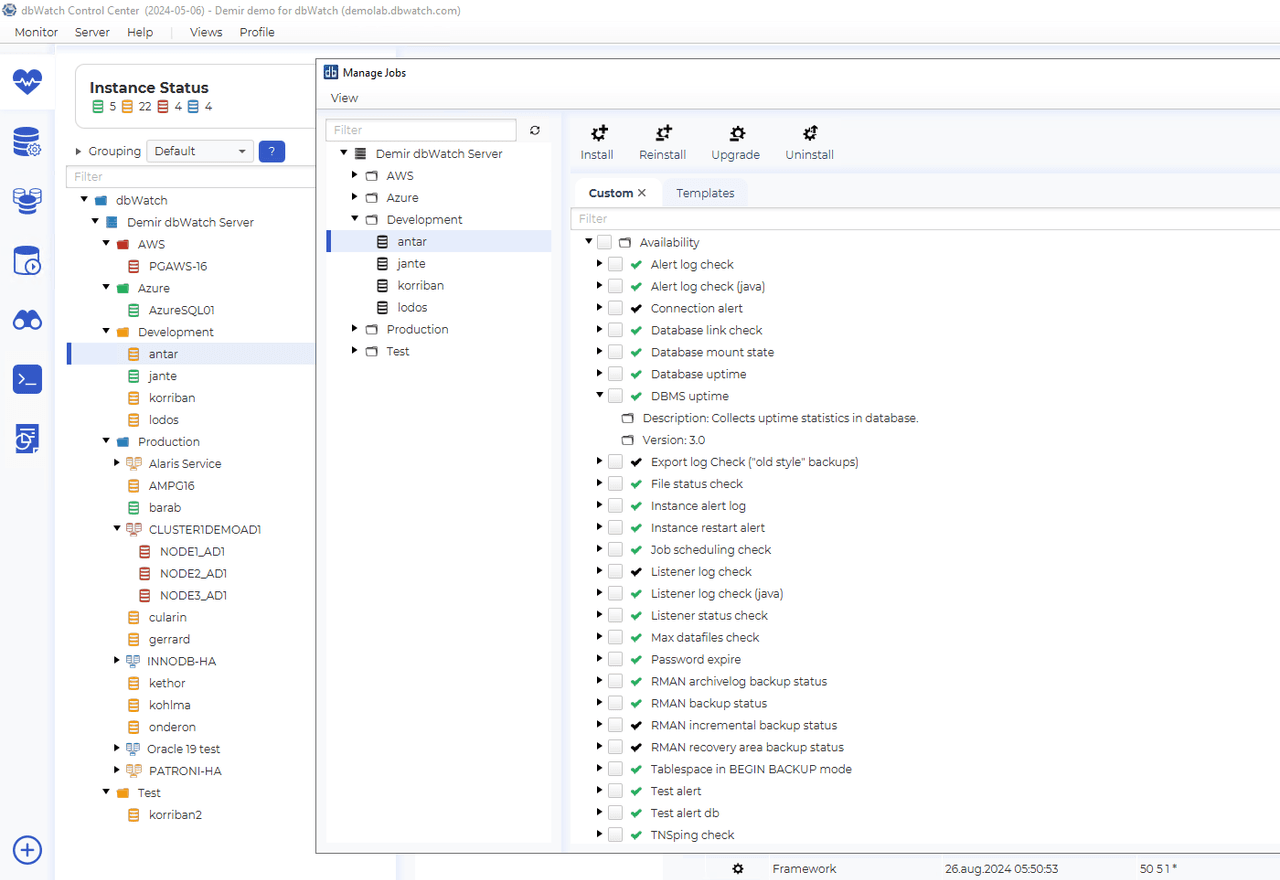Open the database farm sidebar icon

(x=27, y=201)
